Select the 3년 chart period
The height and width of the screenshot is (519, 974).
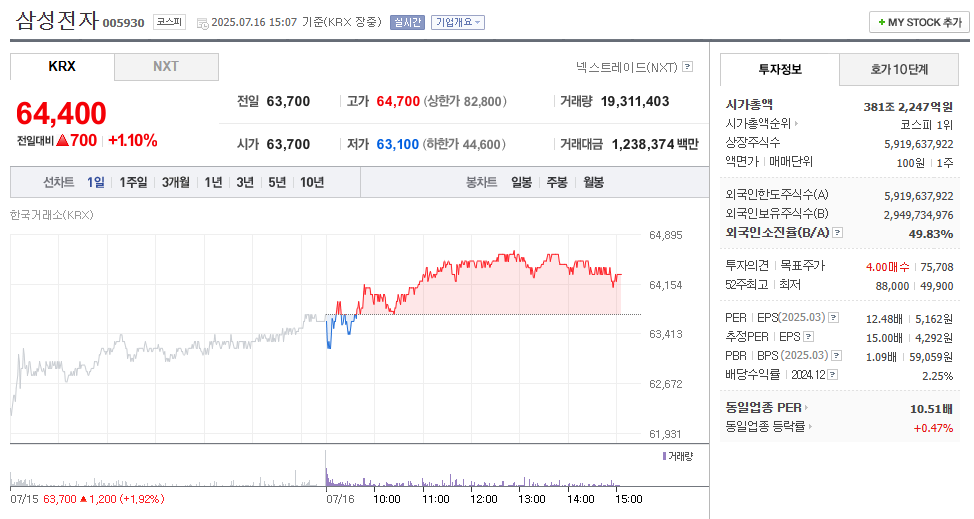pyautogui.click(x=245, y=183)
